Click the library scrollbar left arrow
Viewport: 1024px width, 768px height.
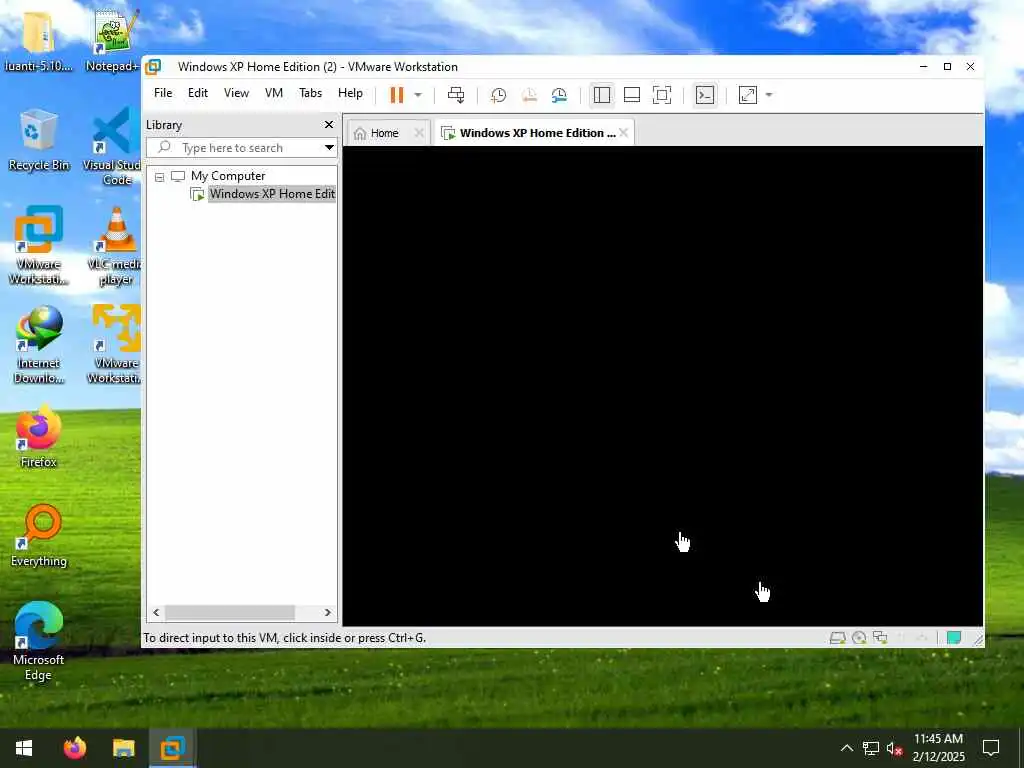click(155, 613)
